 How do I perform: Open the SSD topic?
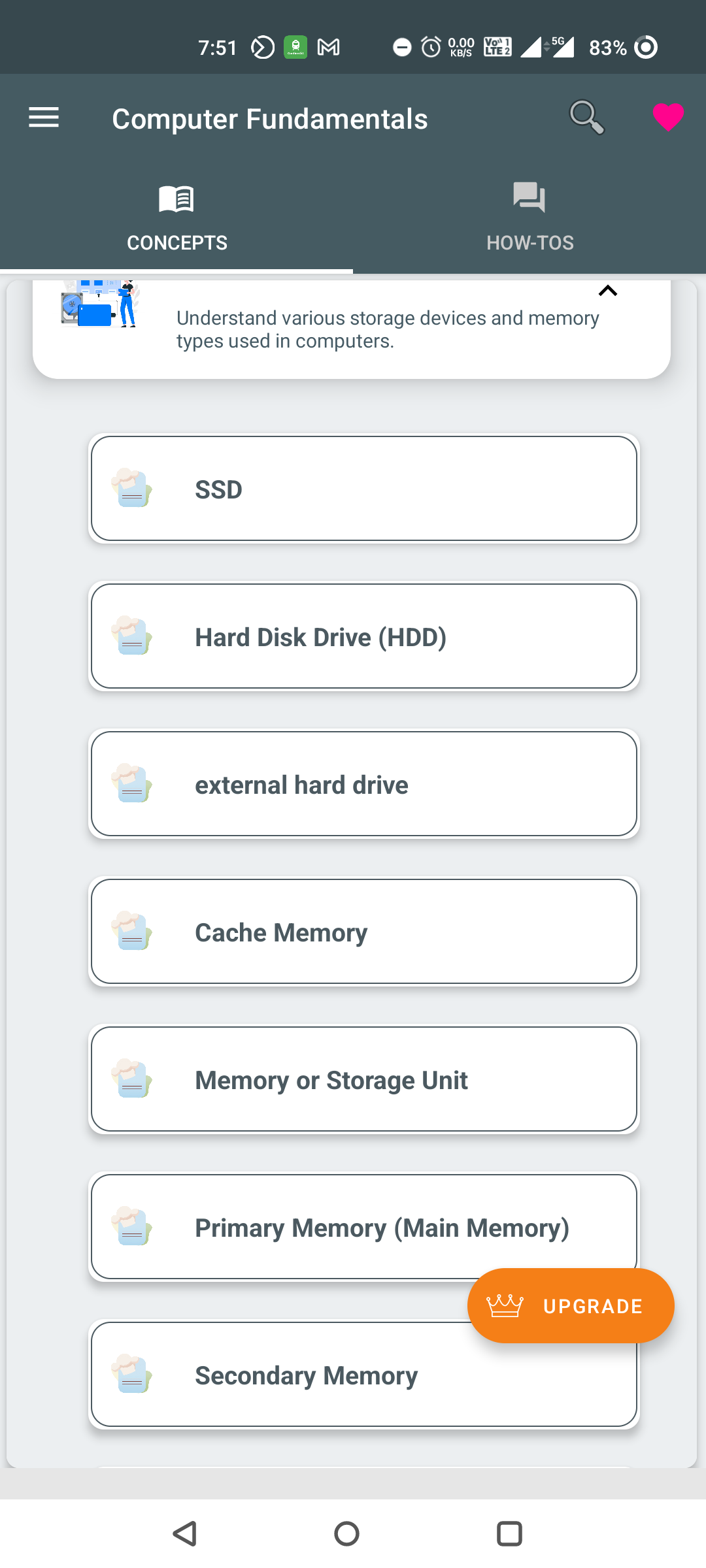coord(363,489)
